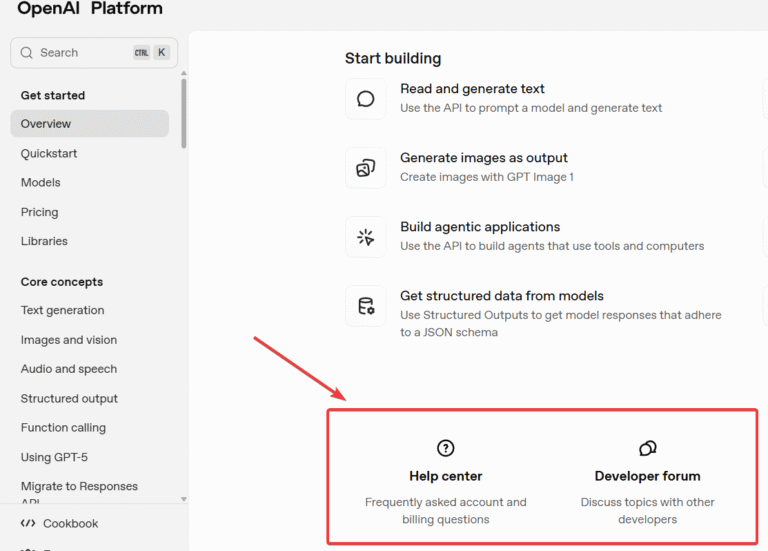Go to the Models page

pyautogui.click(x=41, y=183)
